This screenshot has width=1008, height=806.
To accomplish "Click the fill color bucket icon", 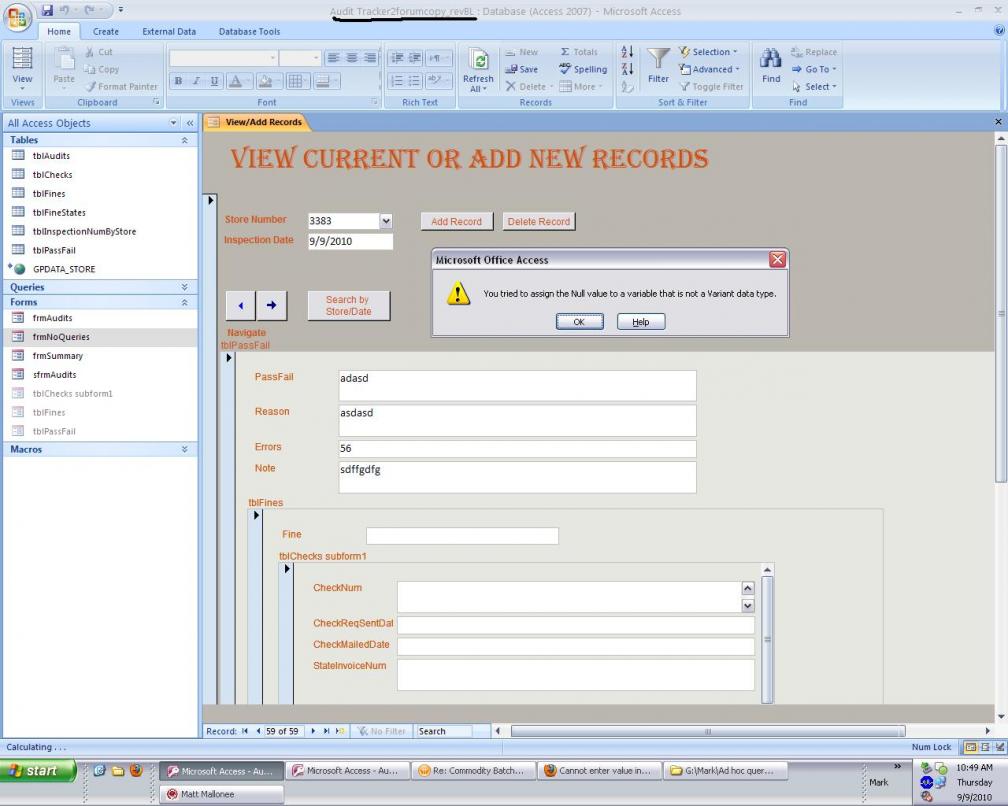I will pyautogui.click(x=264, y=81).
